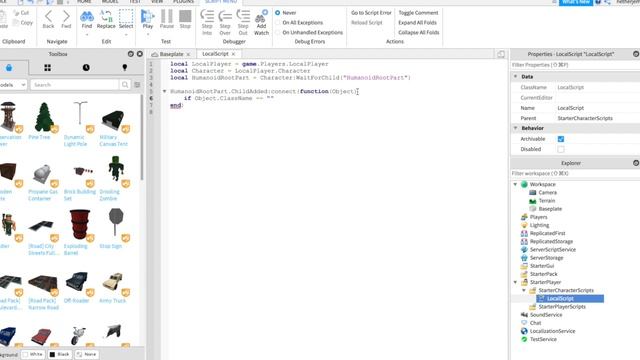Image resolution: width=640 pixels, height=360 pixels.
Task: Open the Toolbox filter options icon
Action: 137,84
